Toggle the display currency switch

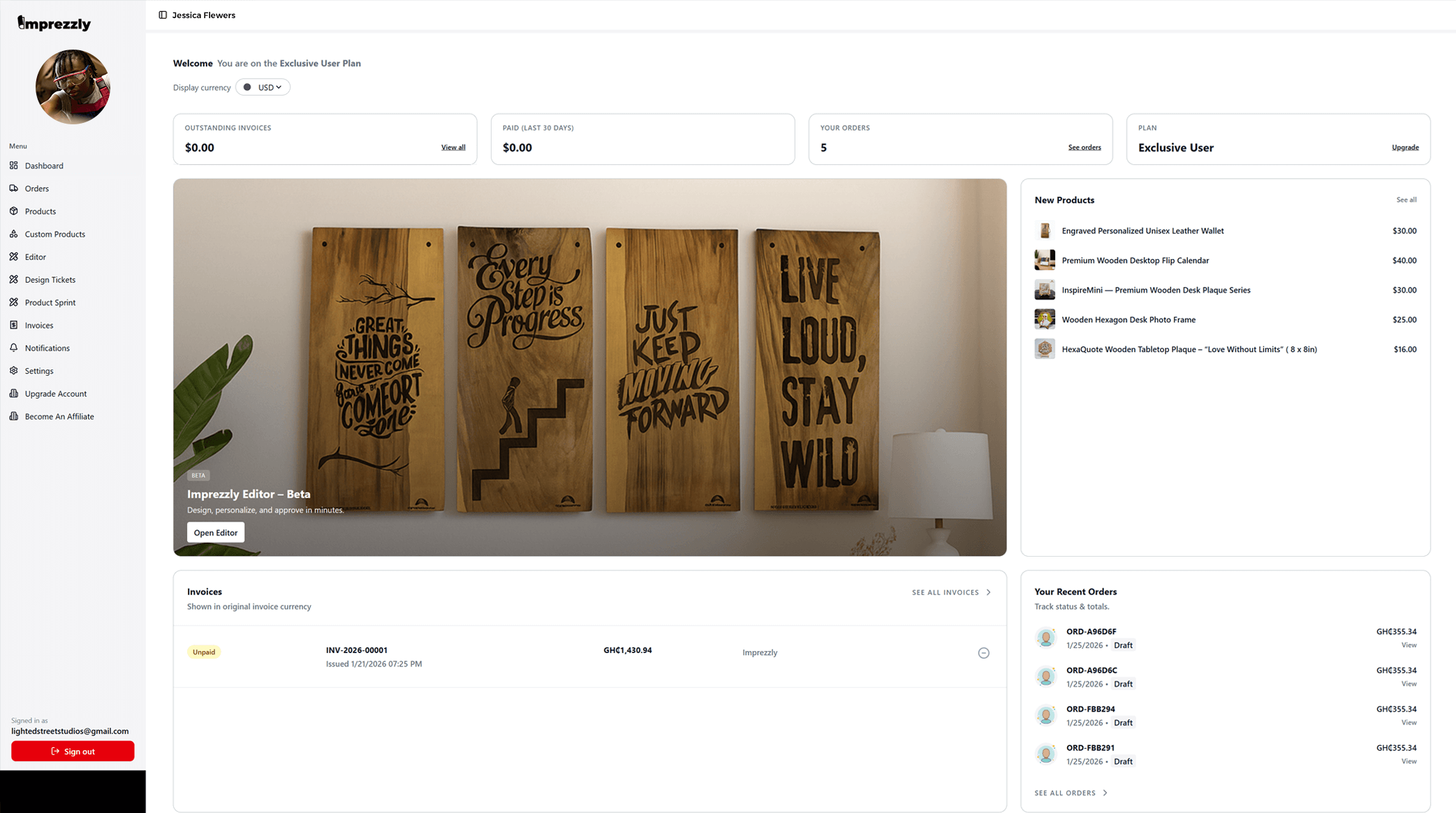pyautogui.click(x=247, y=87)
